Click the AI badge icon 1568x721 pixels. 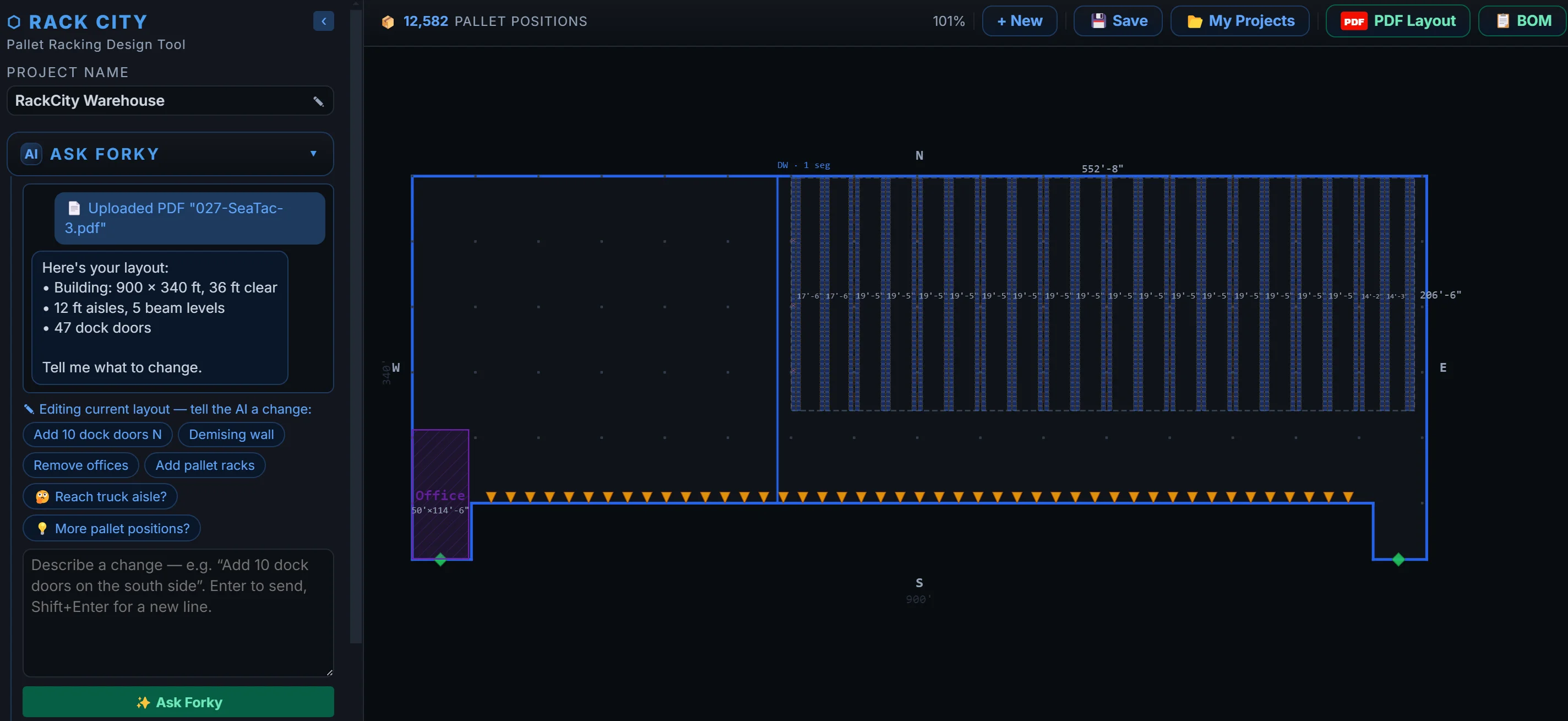click(x=31, y=154)
